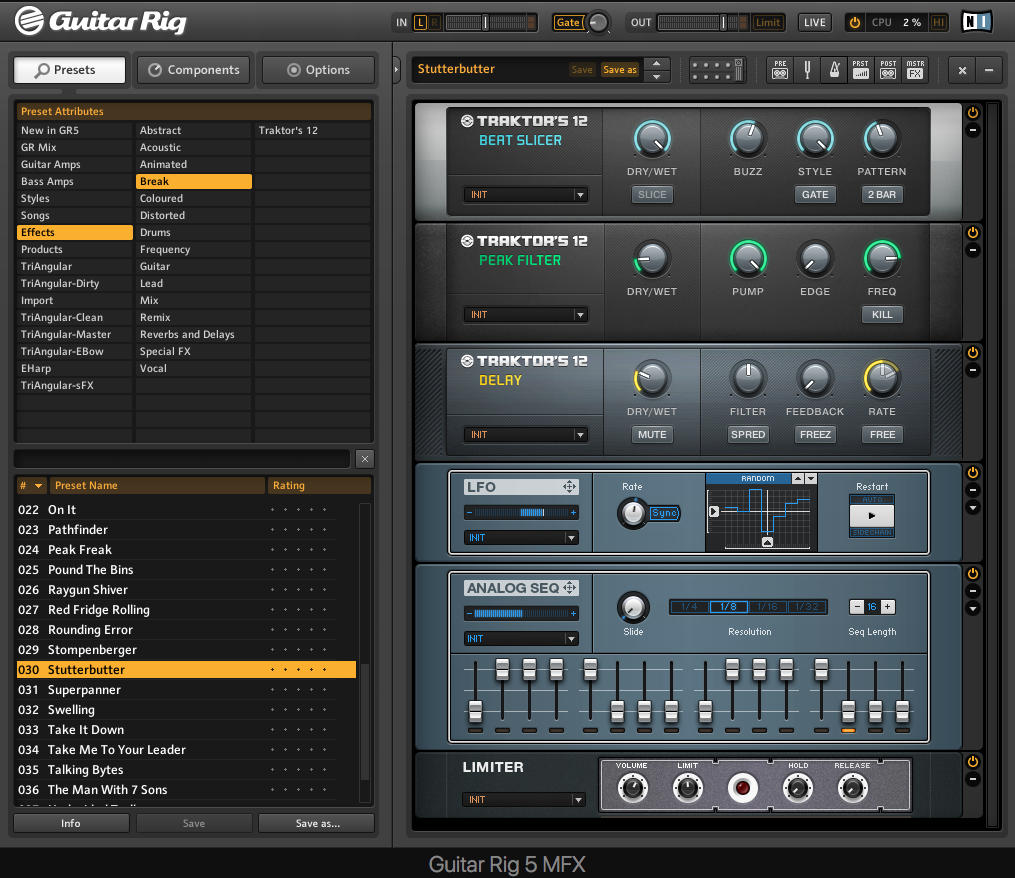This screenshot has width=1015, height=878.
Task: Open the rack virtual controller view icon
Action: click(x=717, y=69)
